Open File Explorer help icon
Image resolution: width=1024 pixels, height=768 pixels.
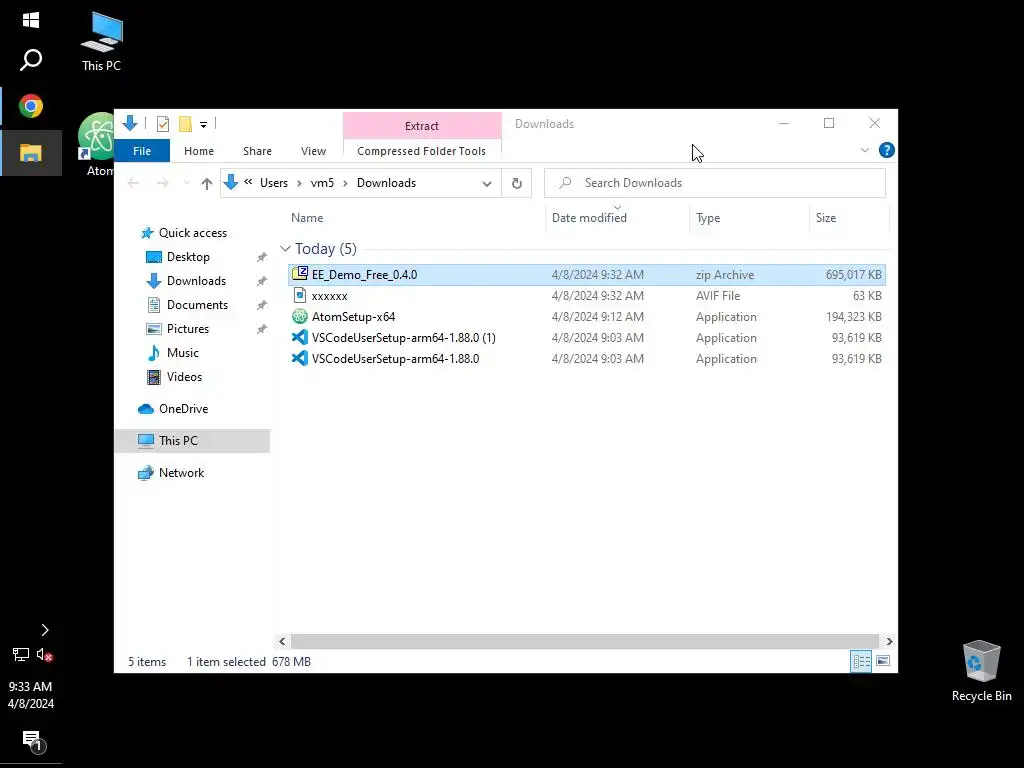coord(887,150)
